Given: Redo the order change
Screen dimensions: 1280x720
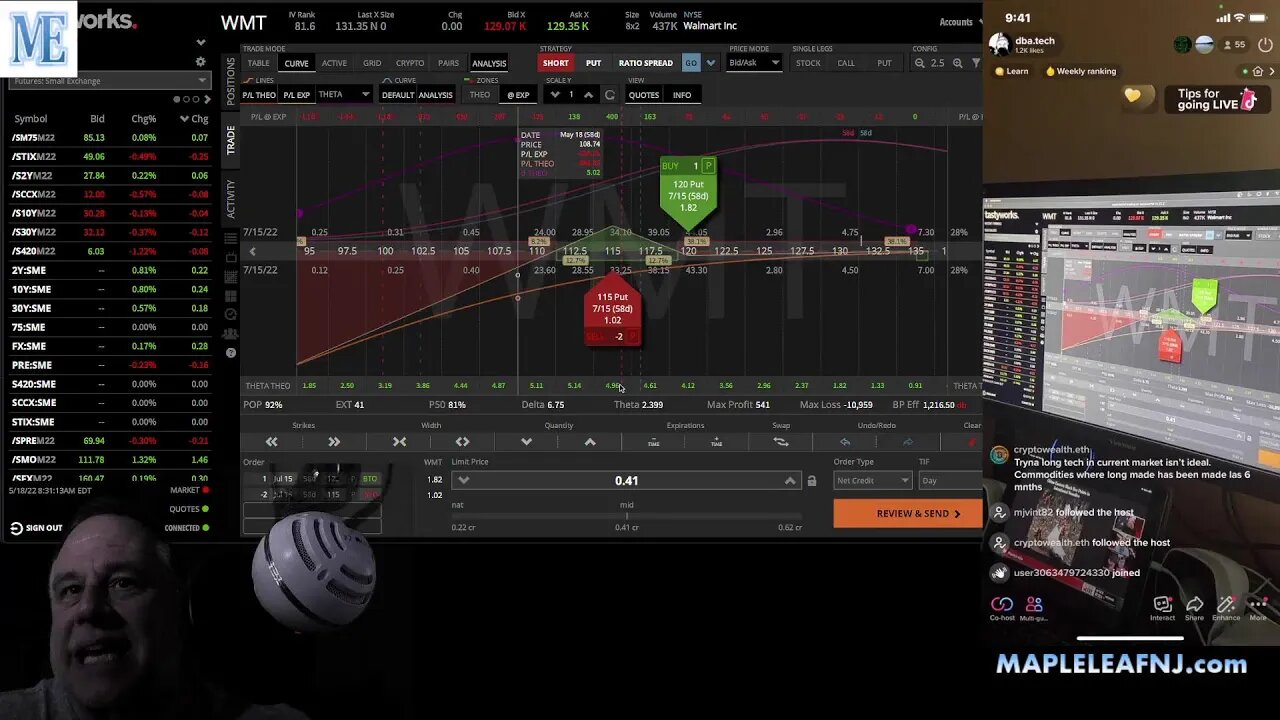Looking at the screenshot, I should 908,441.
